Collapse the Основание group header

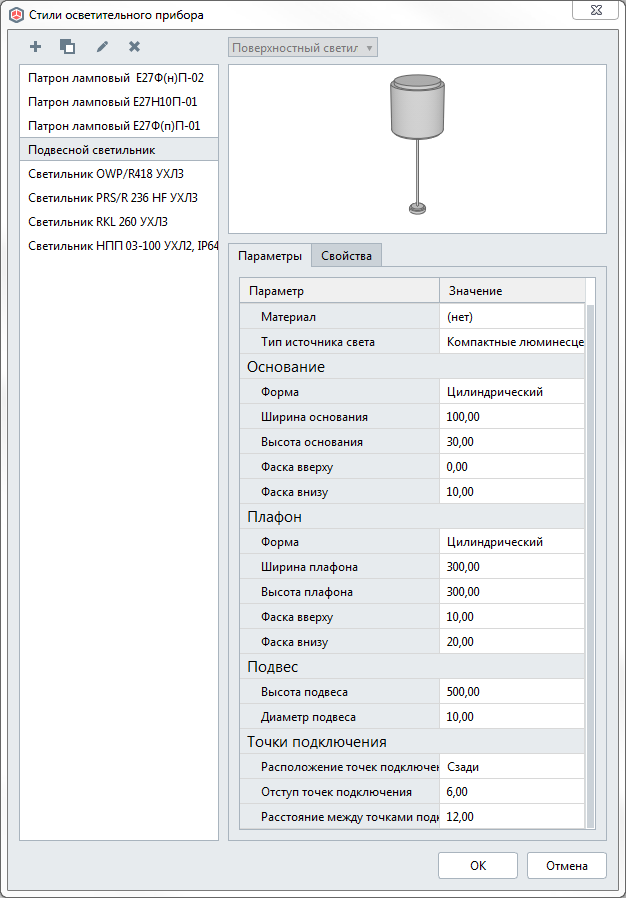tap(412, 367)
